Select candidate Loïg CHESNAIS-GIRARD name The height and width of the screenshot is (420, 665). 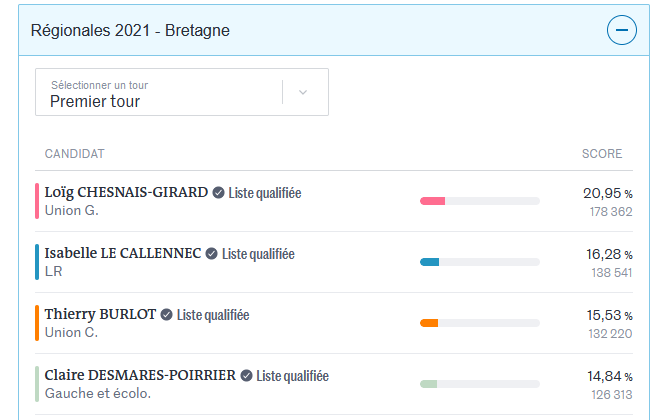126,193
